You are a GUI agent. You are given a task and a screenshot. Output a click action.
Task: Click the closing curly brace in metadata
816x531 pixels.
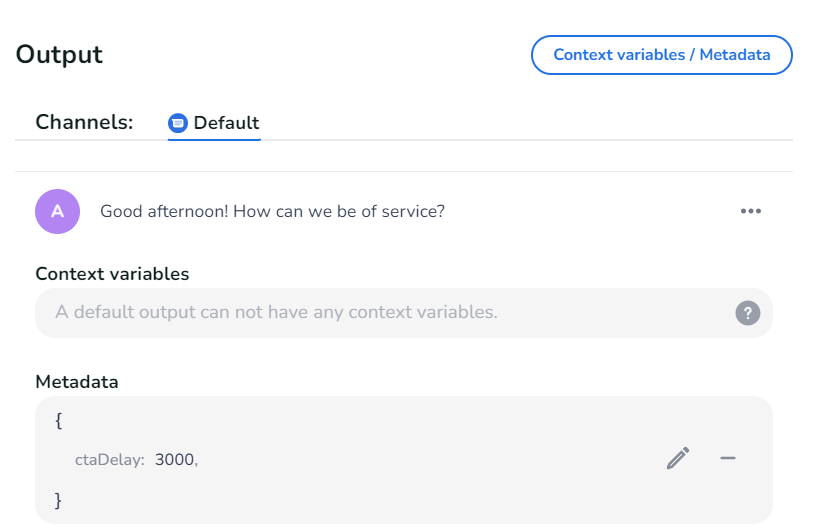click(x=59, y=499)
